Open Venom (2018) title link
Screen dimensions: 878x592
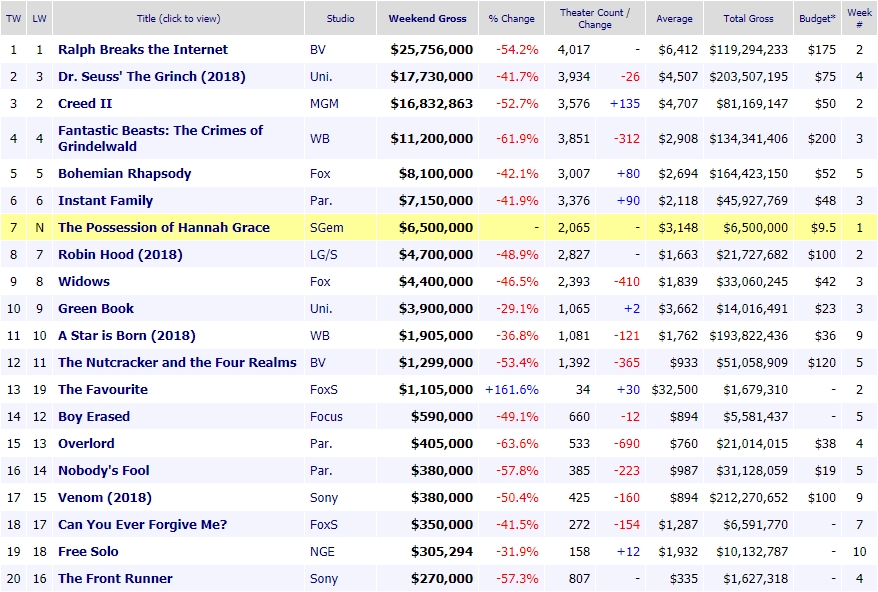coord(105,497)
